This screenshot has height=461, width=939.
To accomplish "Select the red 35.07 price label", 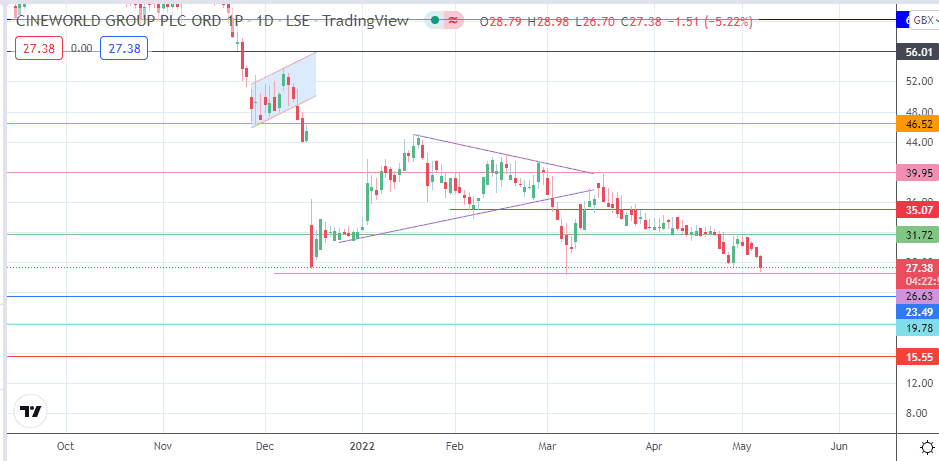I will click(918, 210).
